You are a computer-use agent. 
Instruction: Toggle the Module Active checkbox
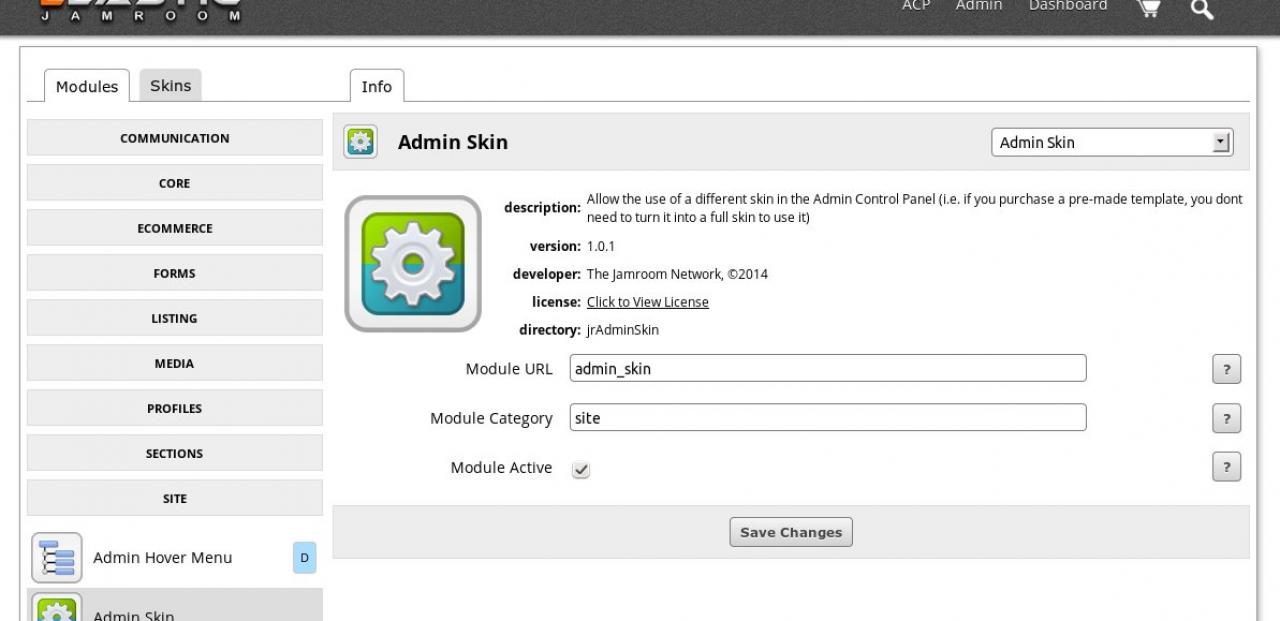point(581,469)
